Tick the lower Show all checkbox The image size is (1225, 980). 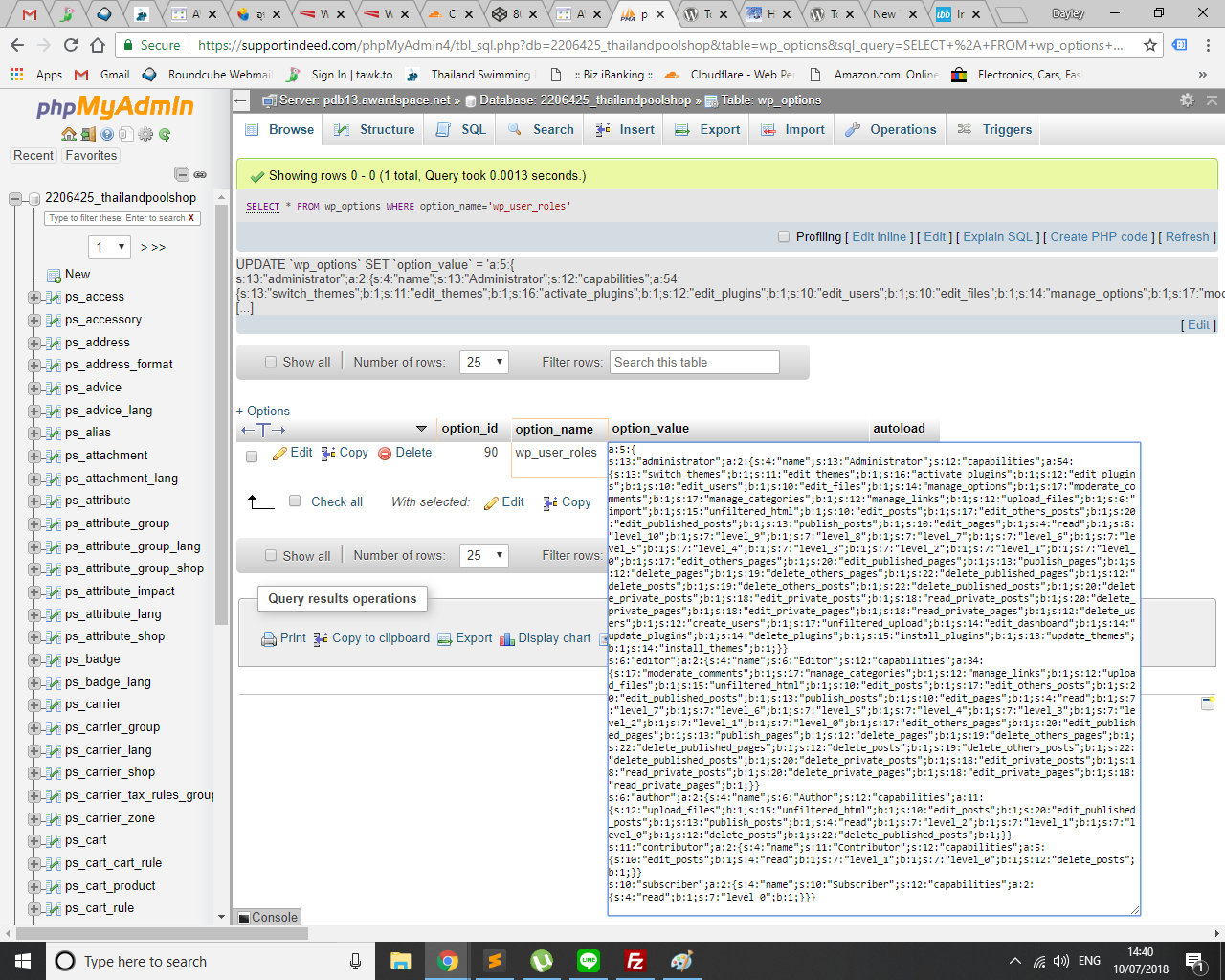click(x=271, y=555)
